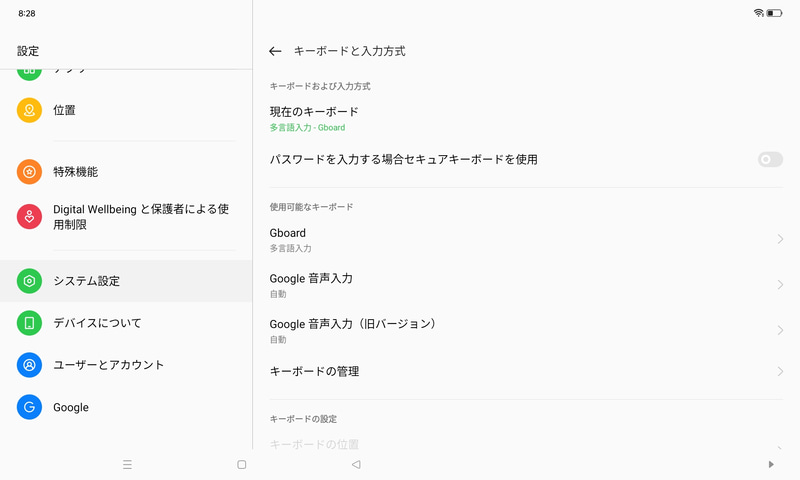Open ユーザーとアカウント settings entry

pyautogui.click(x=126, y=365)
